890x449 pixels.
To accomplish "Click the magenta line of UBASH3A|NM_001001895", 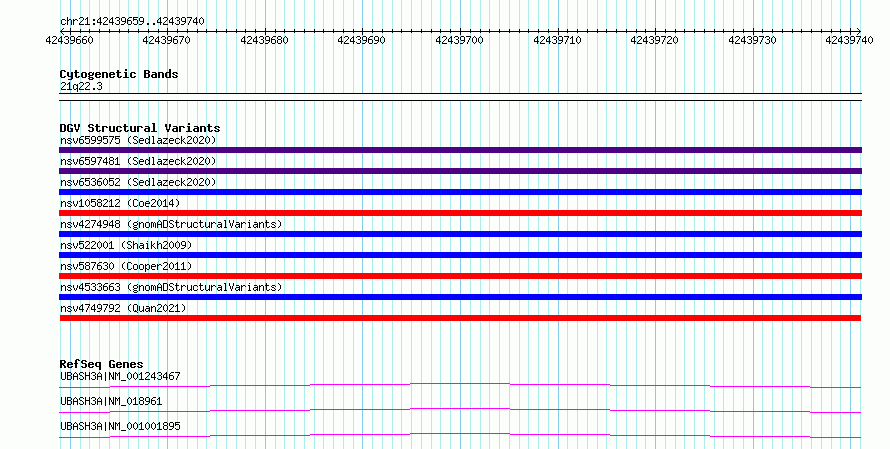I will [x=460, y=435].
